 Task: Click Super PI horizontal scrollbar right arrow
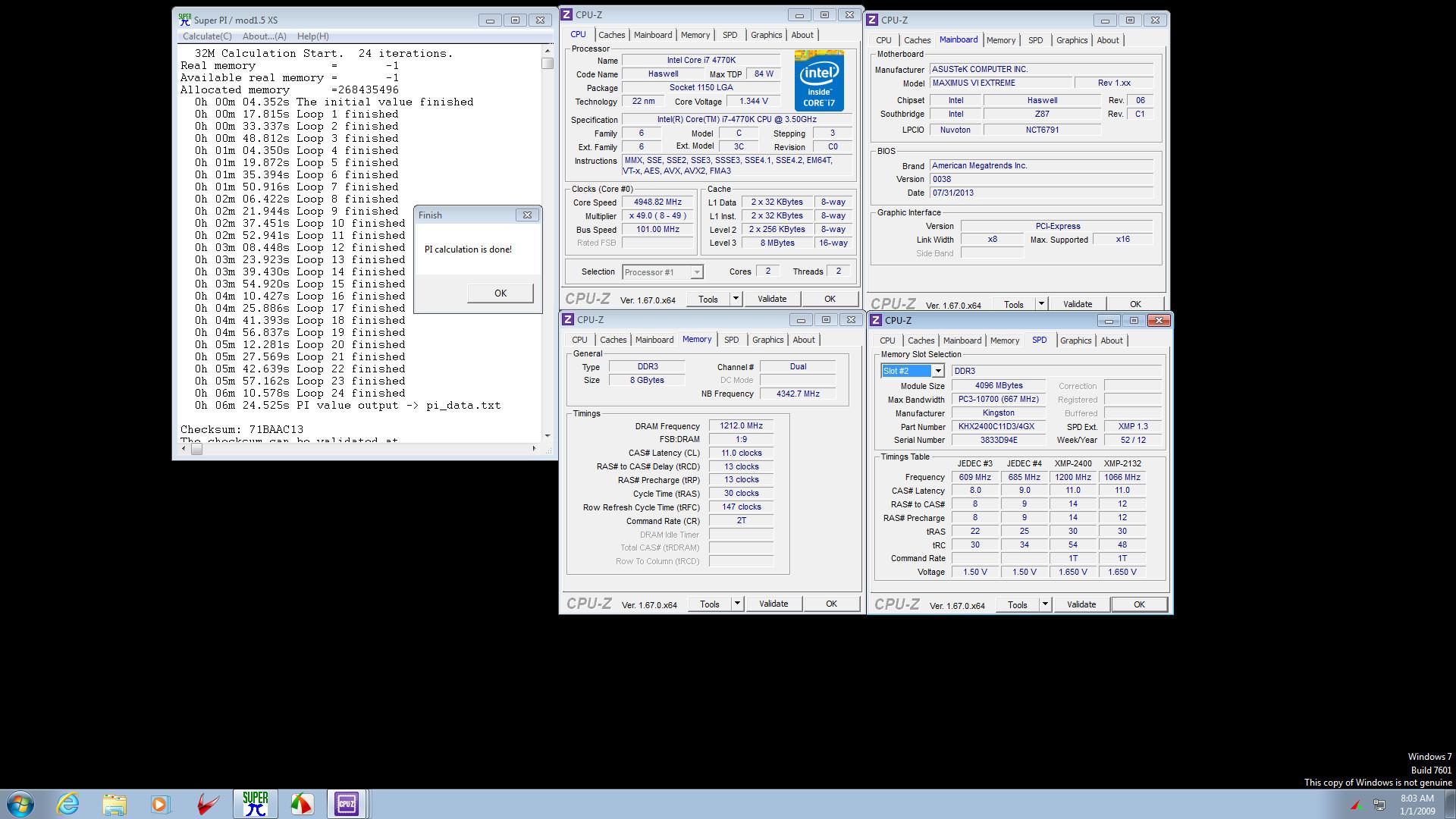535,449
